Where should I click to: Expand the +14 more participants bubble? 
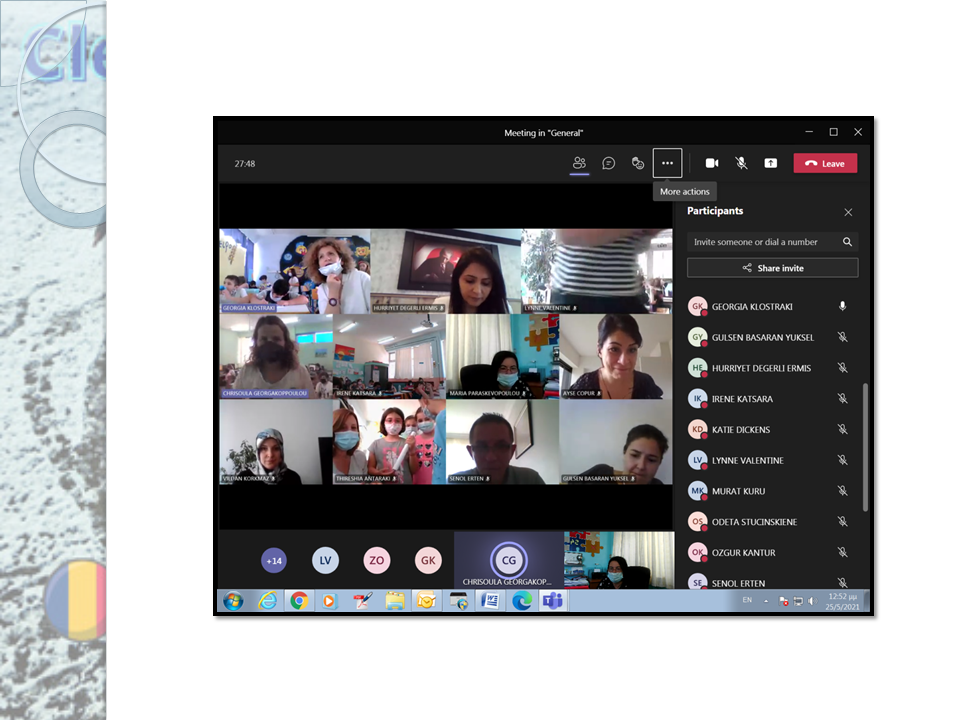pyautogui.click(x=273, y=561)
